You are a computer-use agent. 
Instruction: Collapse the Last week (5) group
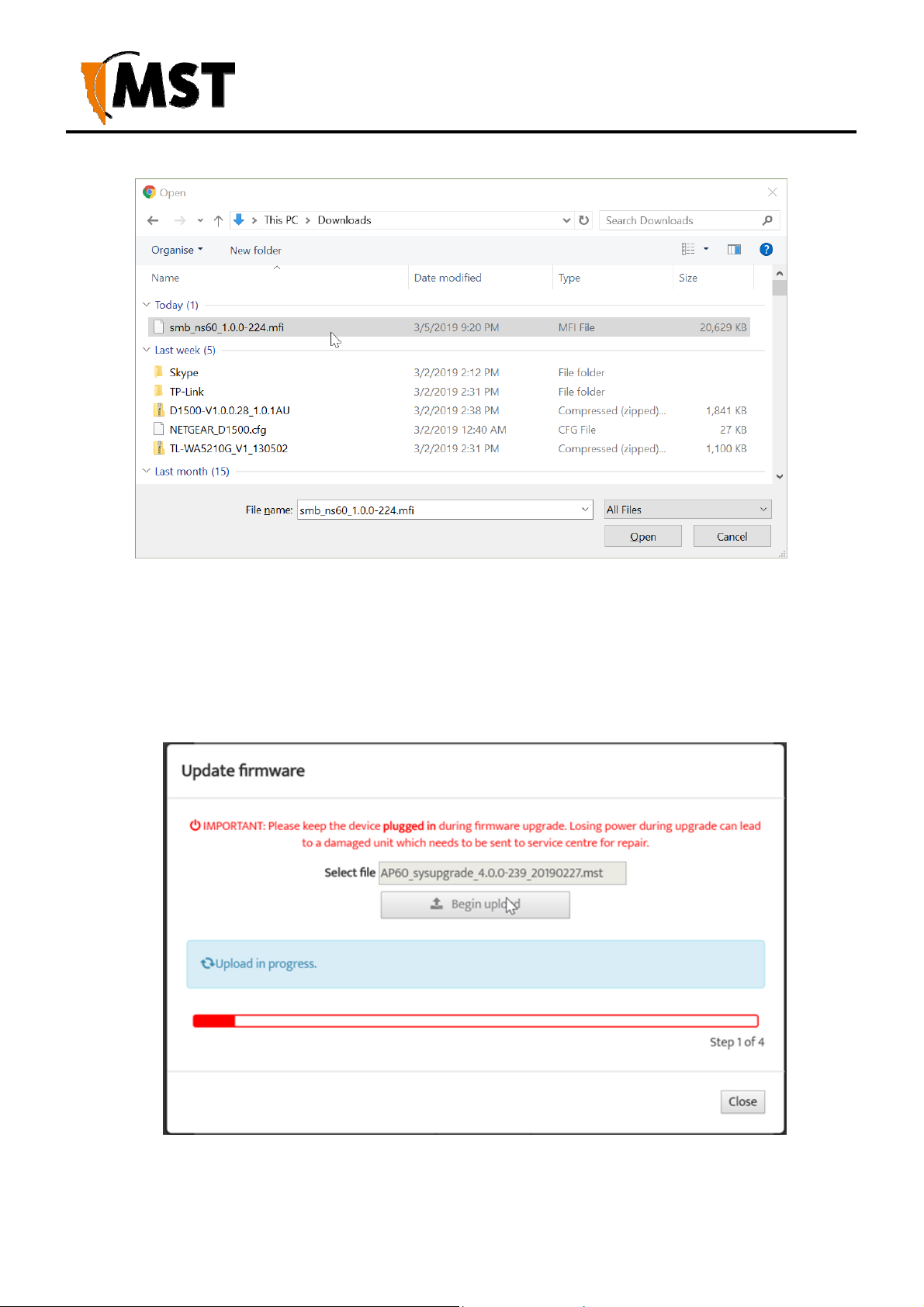point(147,350)
